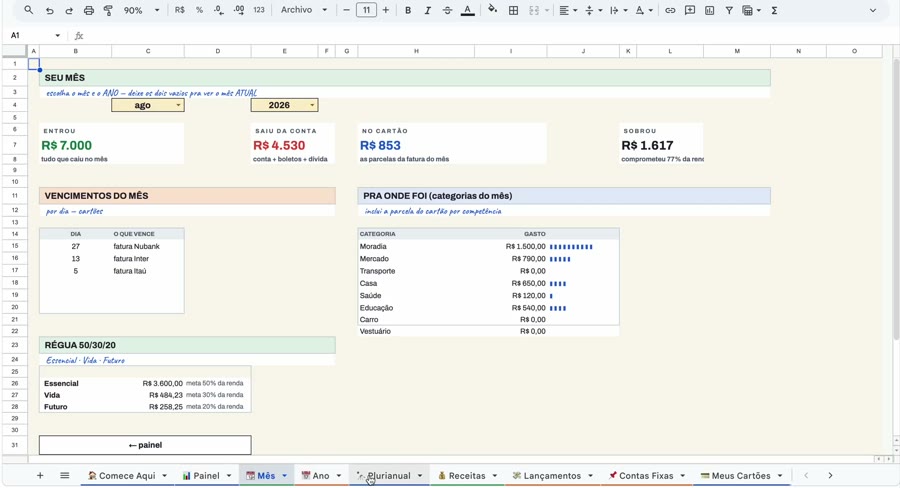Screen dimensions: 900x488
Task: Open the year dropdown showing 2026
Action: pyautogui.click(x=284, y=105)
